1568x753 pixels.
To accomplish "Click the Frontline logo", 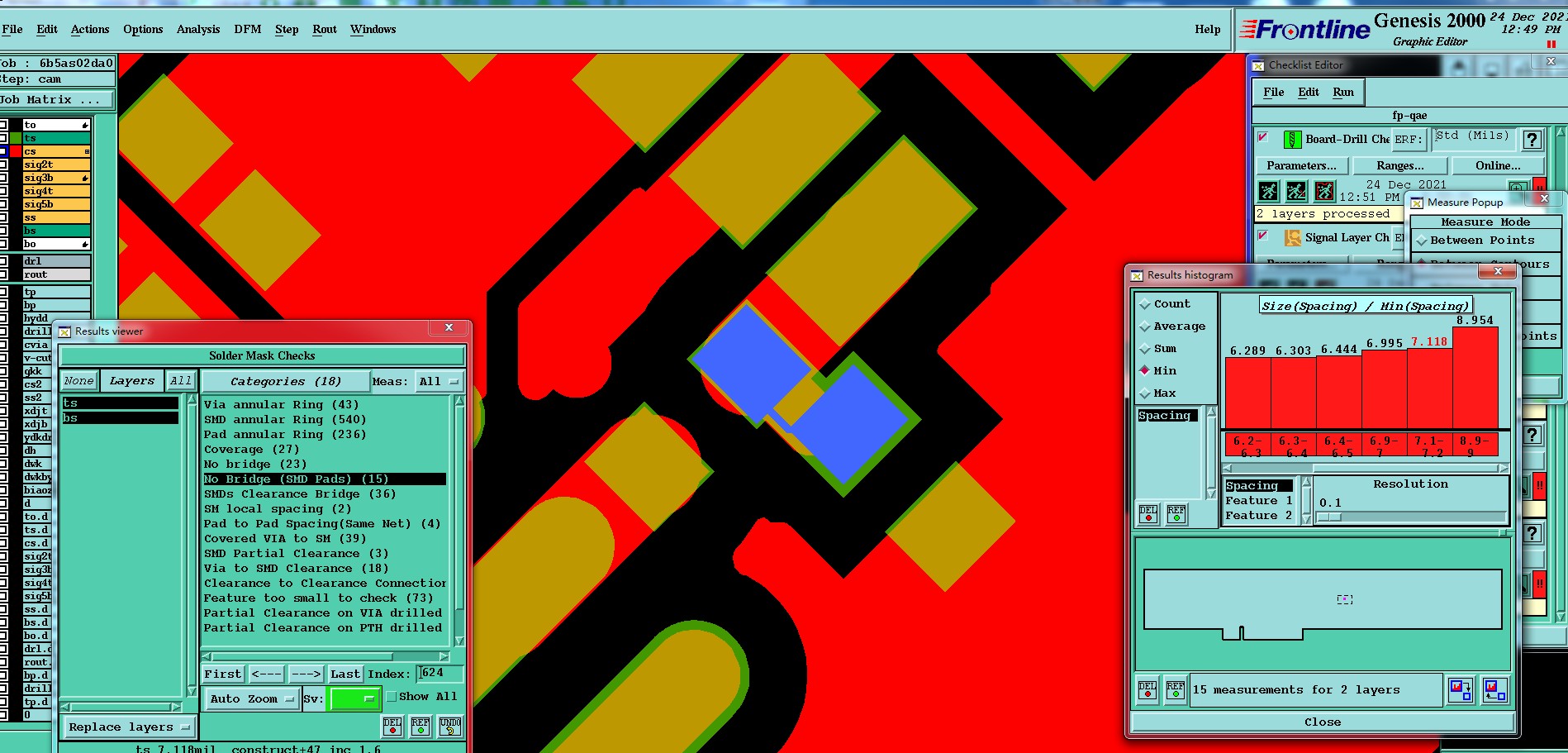I will coord(1305,30).
